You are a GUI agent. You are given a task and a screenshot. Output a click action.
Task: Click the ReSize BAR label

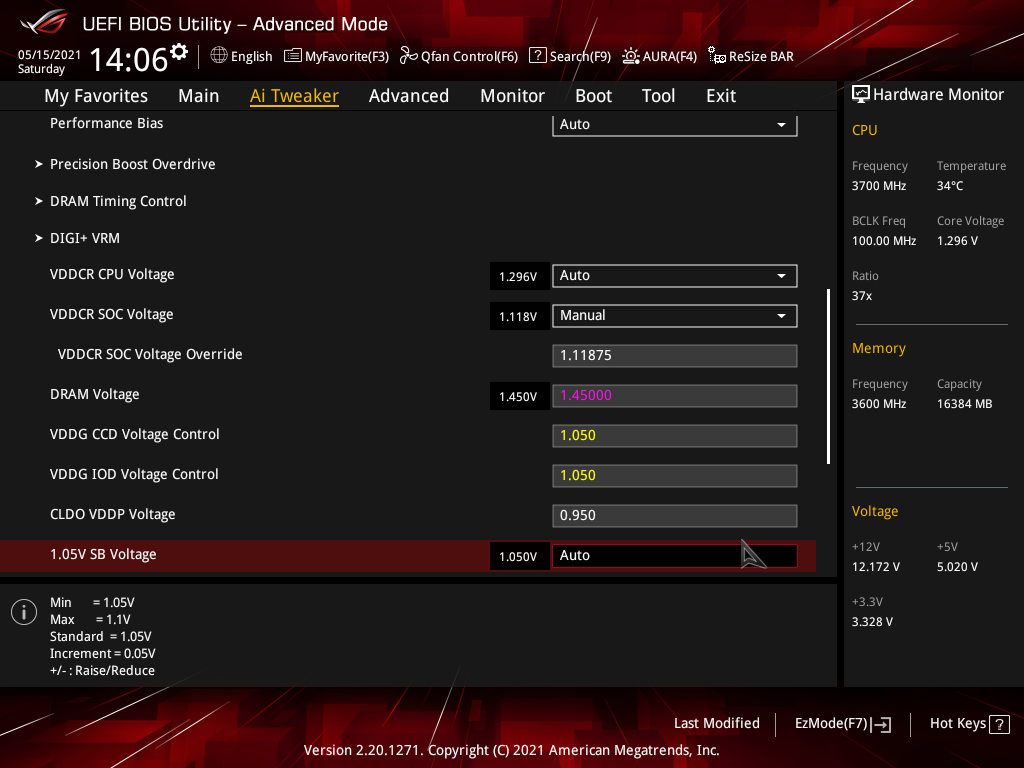pyautogui.click(x=761, y=56)
